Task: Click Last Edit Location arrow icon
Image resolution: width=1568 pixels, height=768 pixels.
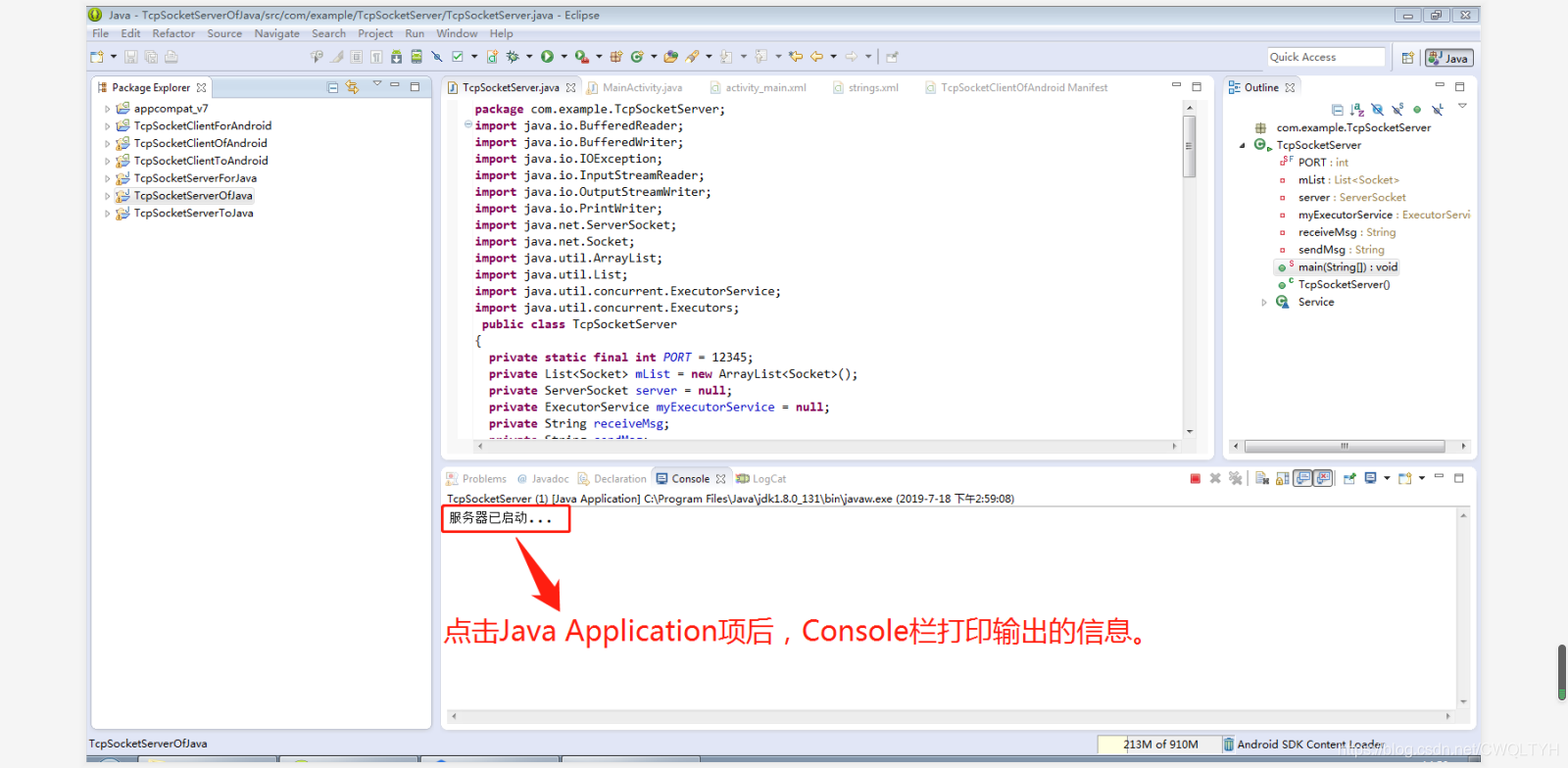Action: 795,57
